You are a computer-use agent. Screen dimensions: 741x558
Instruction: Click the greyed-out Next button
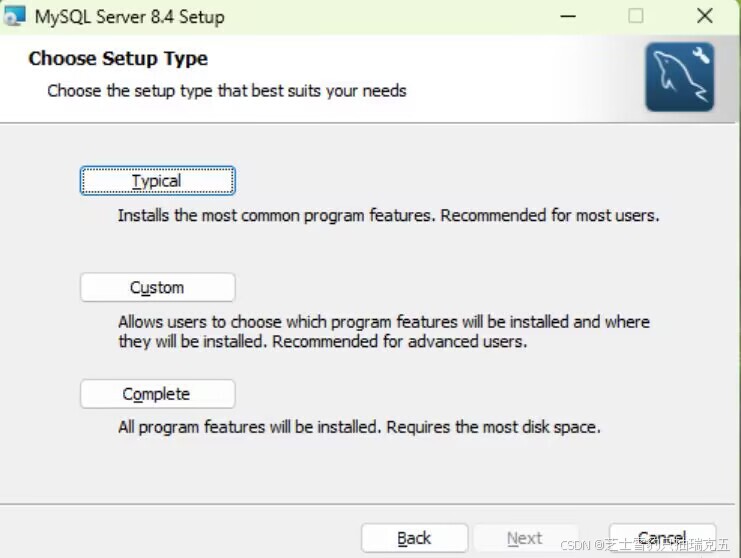pyautogui.click(x=525, y=538)
